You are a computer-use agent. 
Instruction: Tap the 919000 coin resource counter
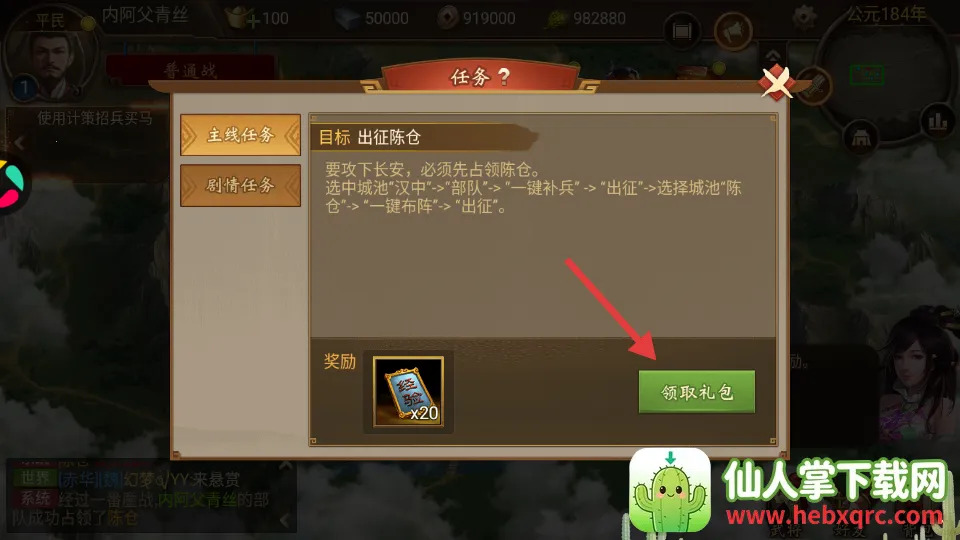pos(478,18)
